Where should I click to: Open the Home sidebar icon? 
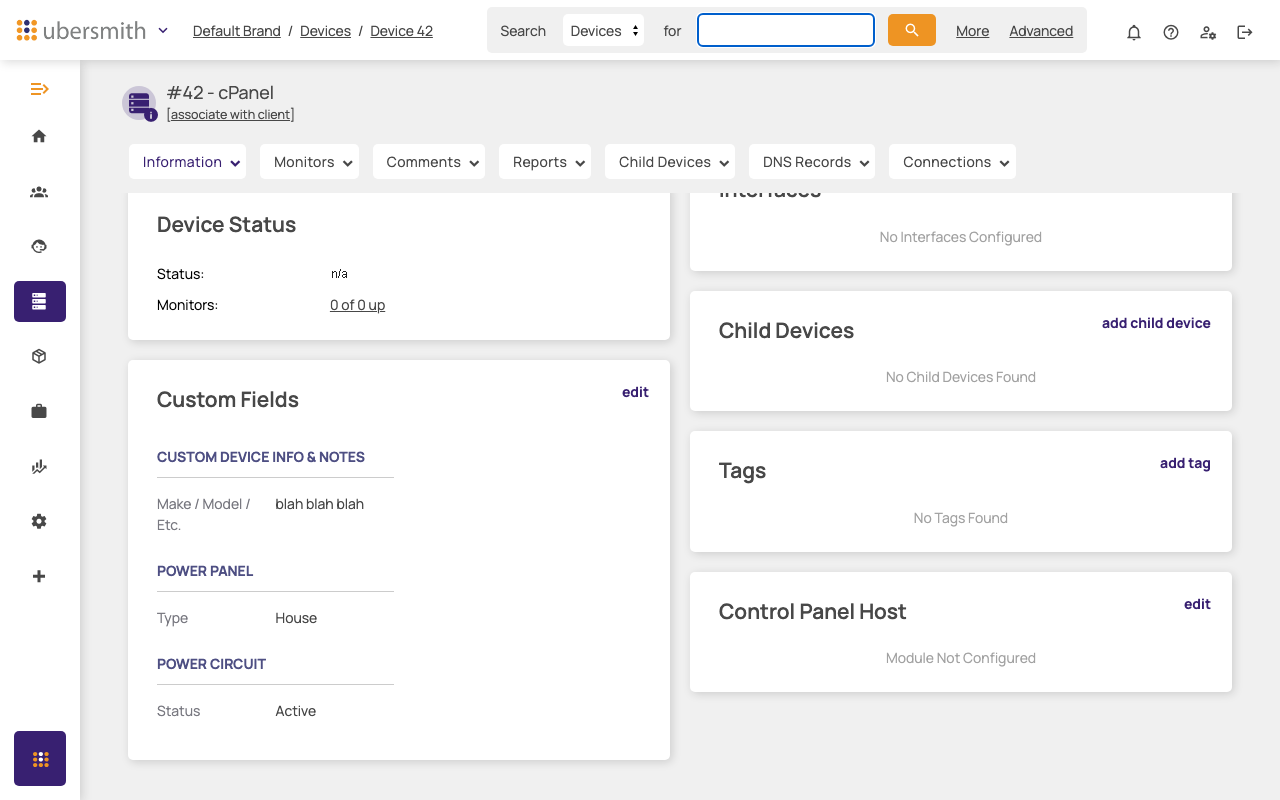coord(39,136)
